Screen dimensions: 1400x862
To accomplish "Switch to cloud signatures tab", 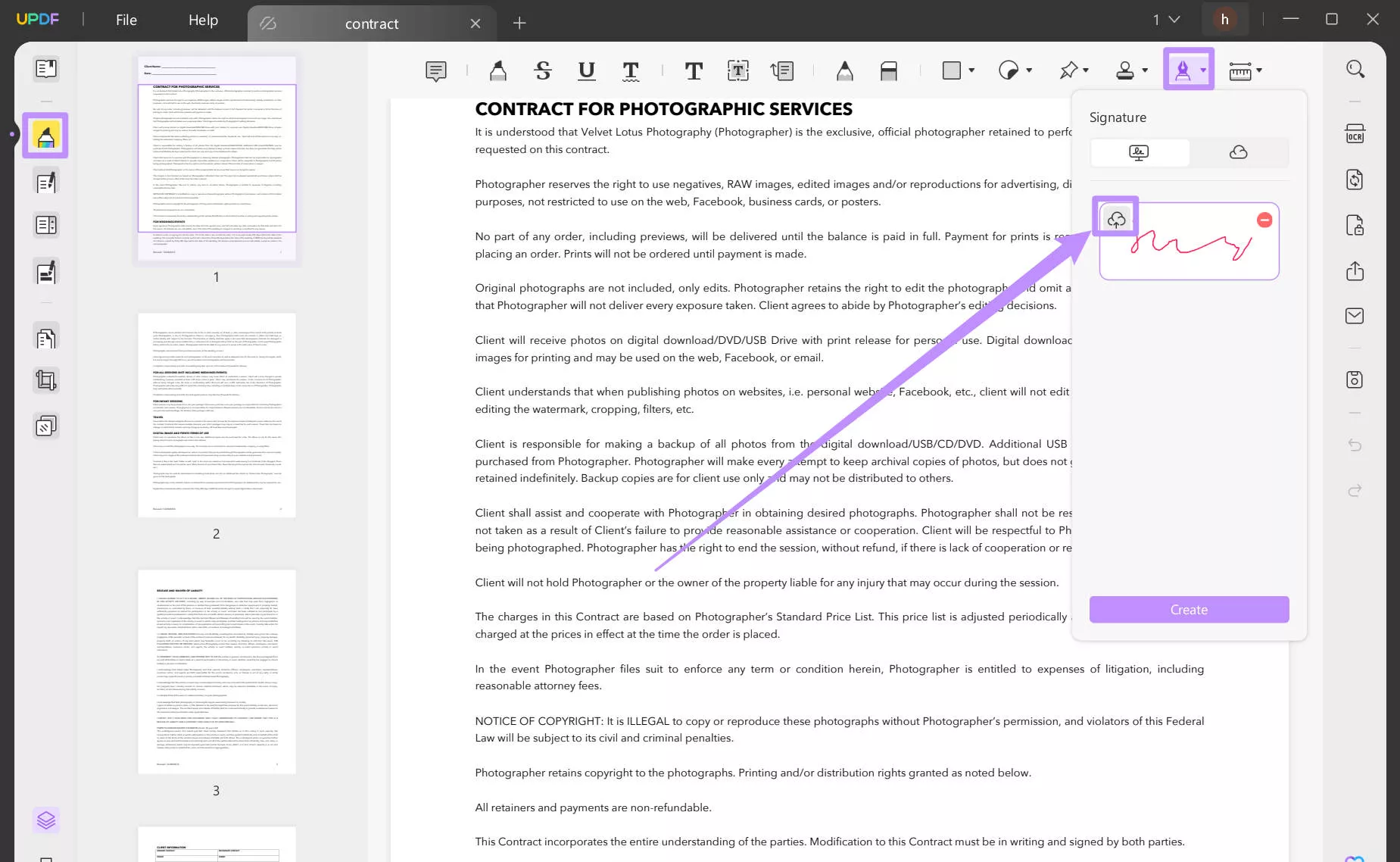I will coord(1239,152).
